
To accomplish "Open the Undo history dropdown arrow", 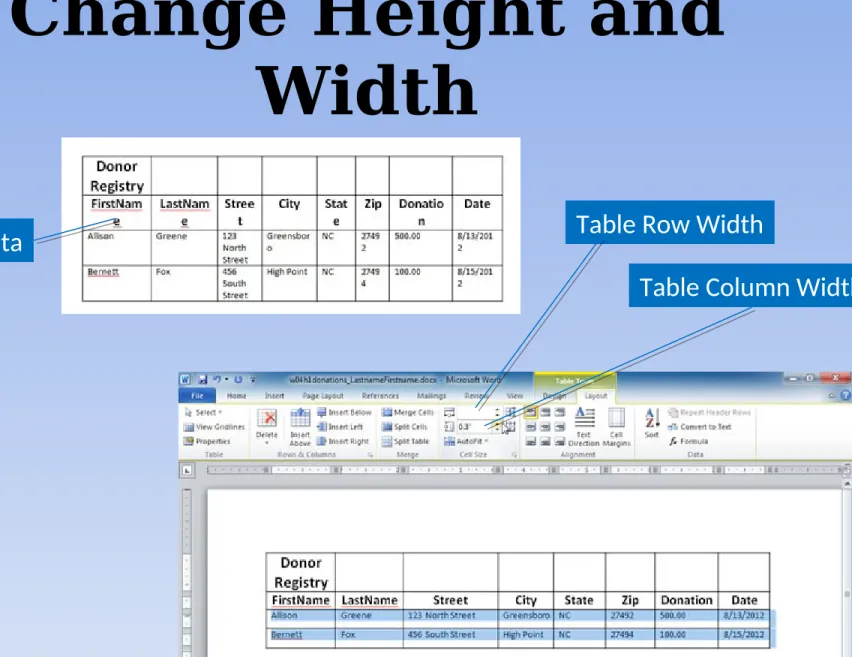I will (226, 379).
